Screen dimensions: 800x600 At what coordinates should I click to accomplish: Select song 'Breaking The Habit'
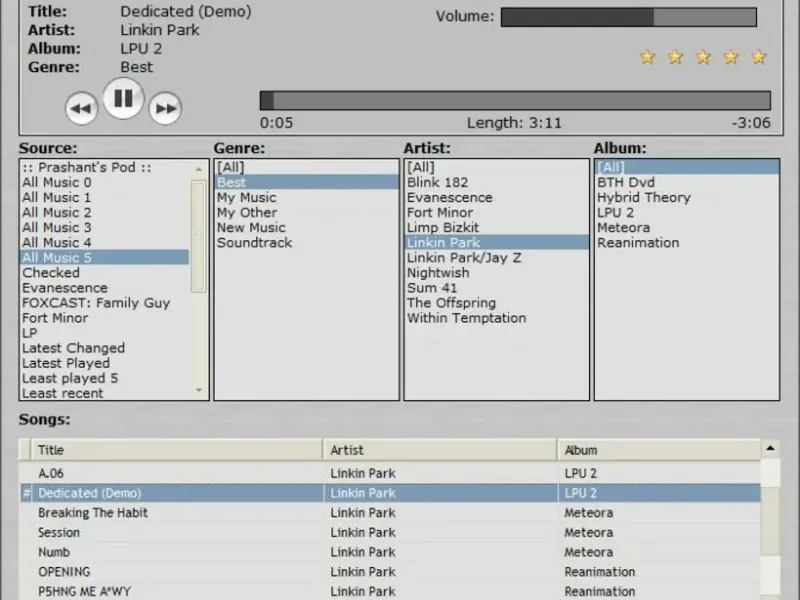pos(390,513)
